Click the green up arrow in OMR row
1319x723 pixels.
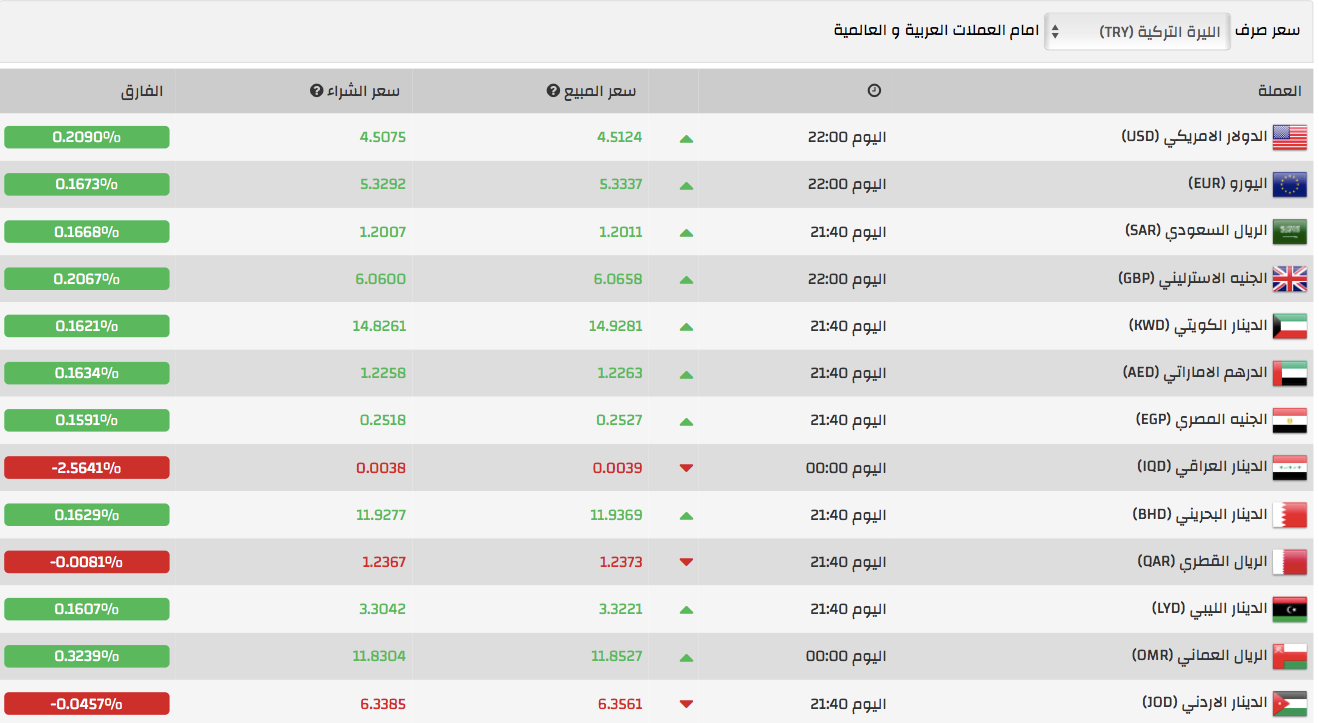point(686,657)
